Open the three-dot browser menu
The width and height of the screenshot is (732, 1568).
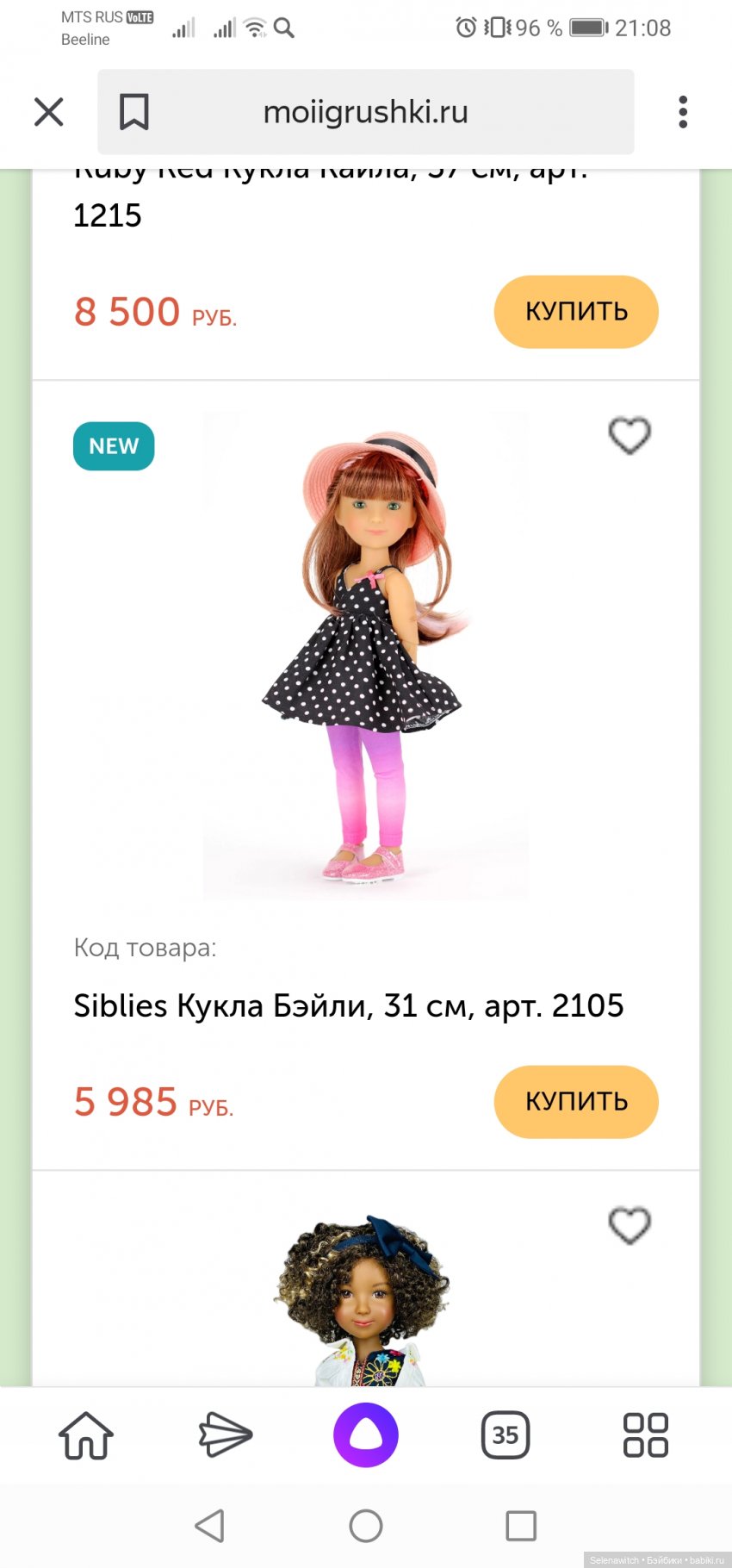pyautogui.click(x=683, y=112)
